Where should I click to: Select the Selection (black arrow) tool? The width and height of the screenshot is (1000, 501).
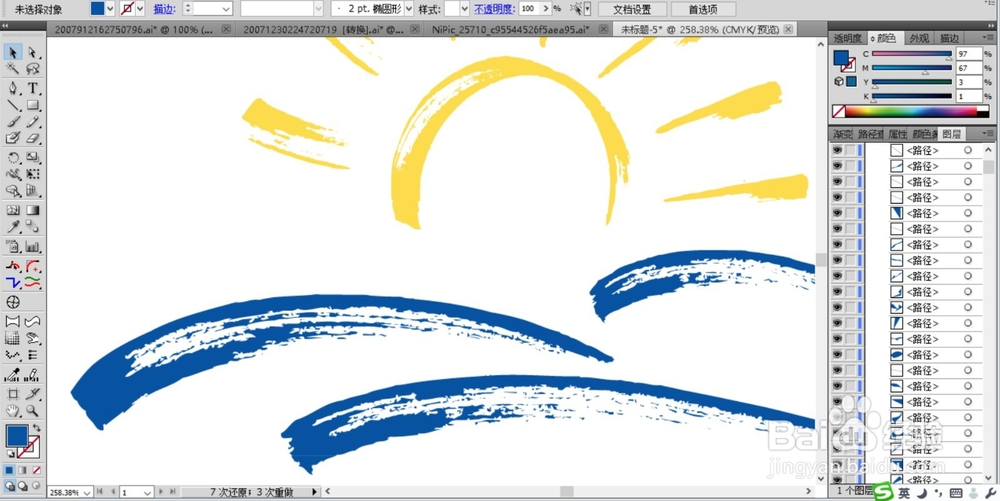(13, 52)
